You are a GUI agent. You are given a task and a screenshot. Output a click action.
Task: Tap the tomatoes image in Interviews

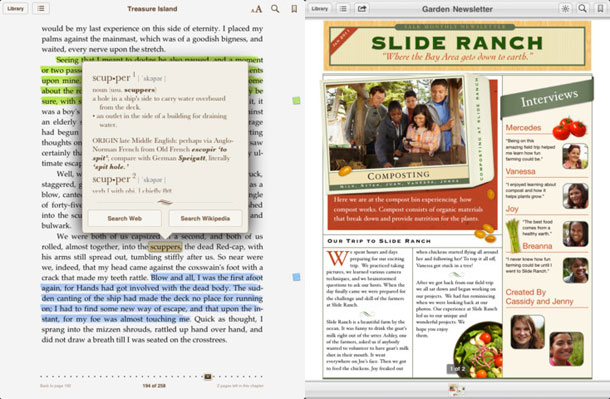click(570, 128)
